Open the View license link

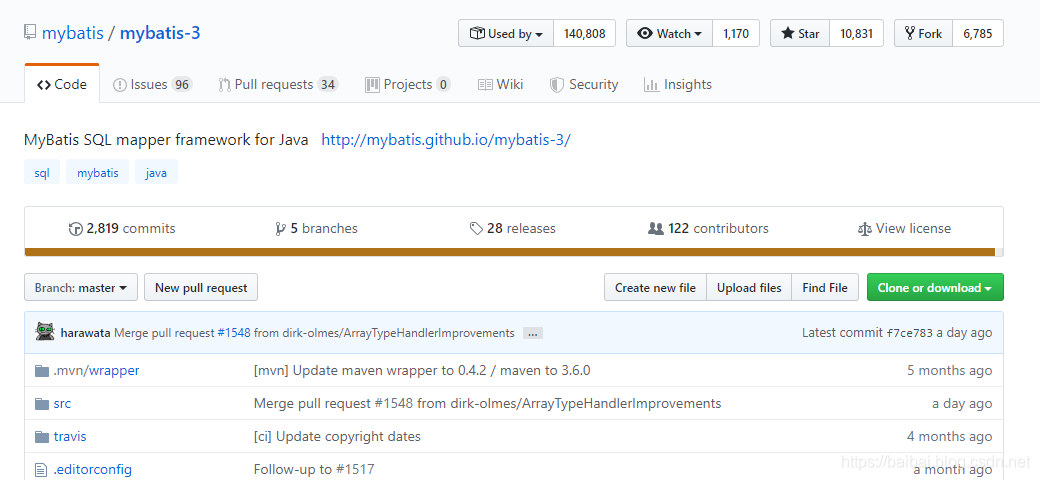point(904,228)
